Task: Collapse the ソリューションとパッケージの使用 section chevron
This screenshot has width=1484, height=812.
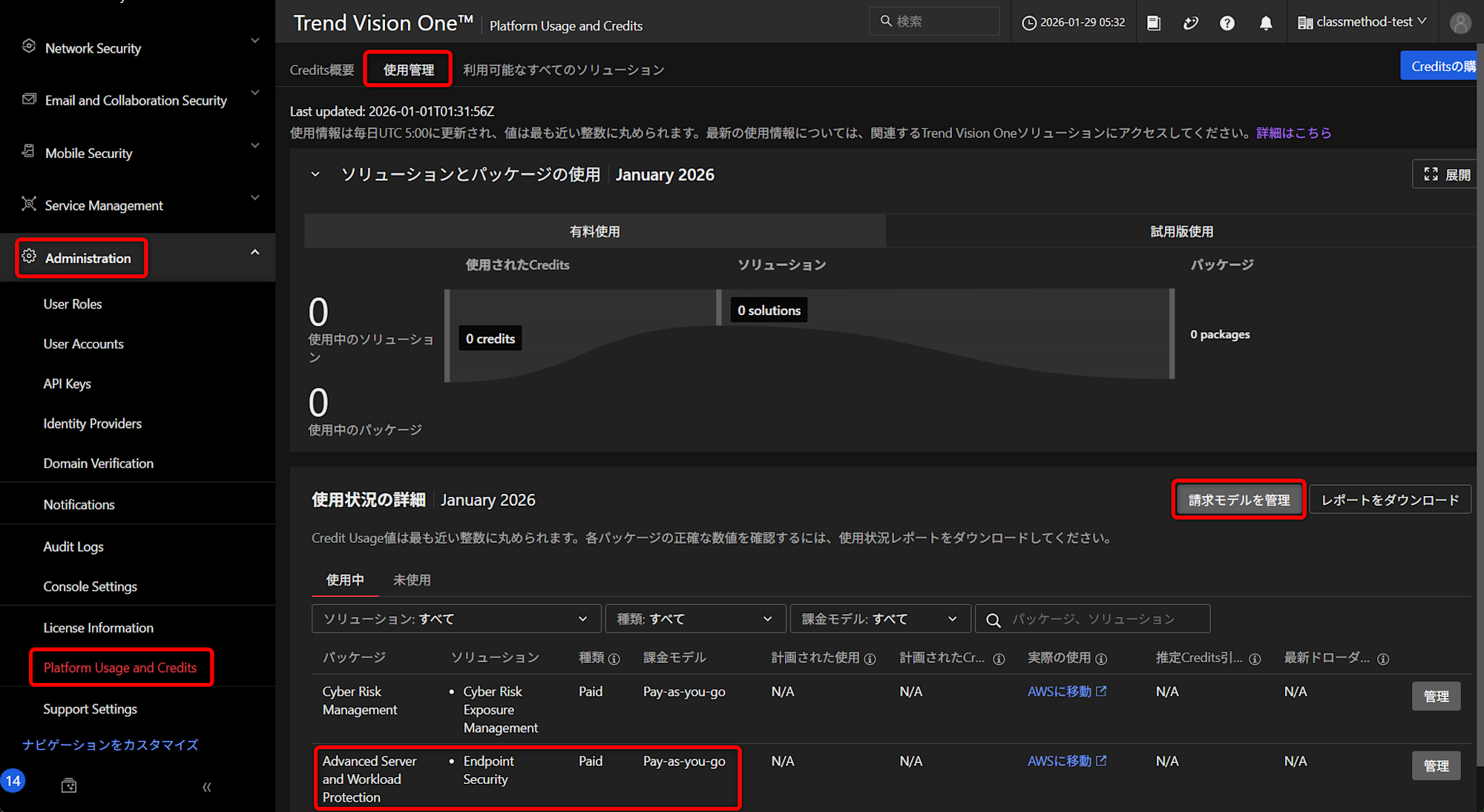Action: [315, 174]
